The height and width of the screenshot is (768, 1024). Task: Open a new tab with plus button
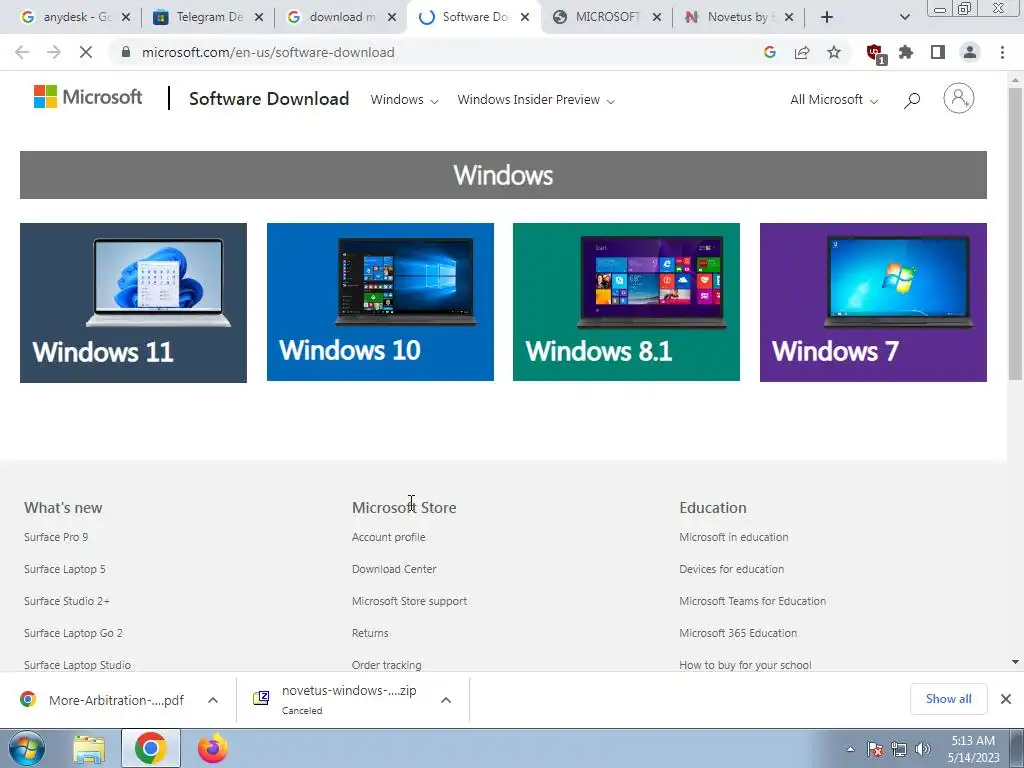(827, 17)
